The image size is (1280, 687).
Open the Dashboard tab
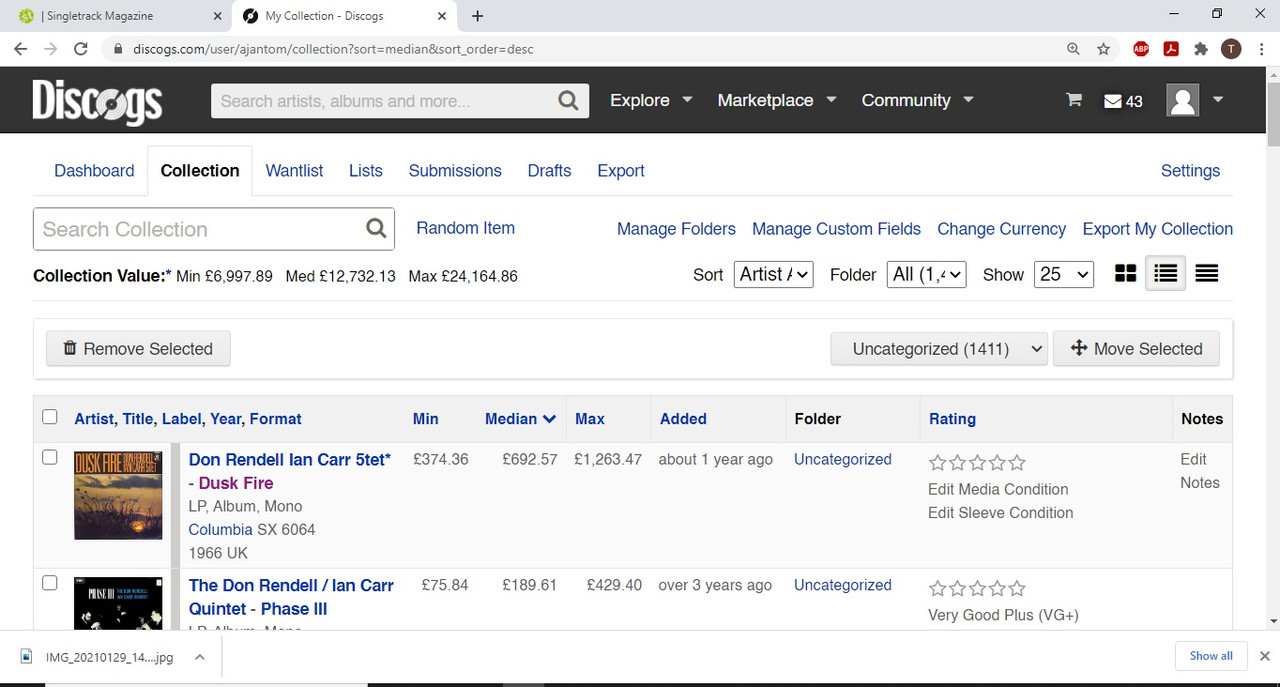[94, 171]
